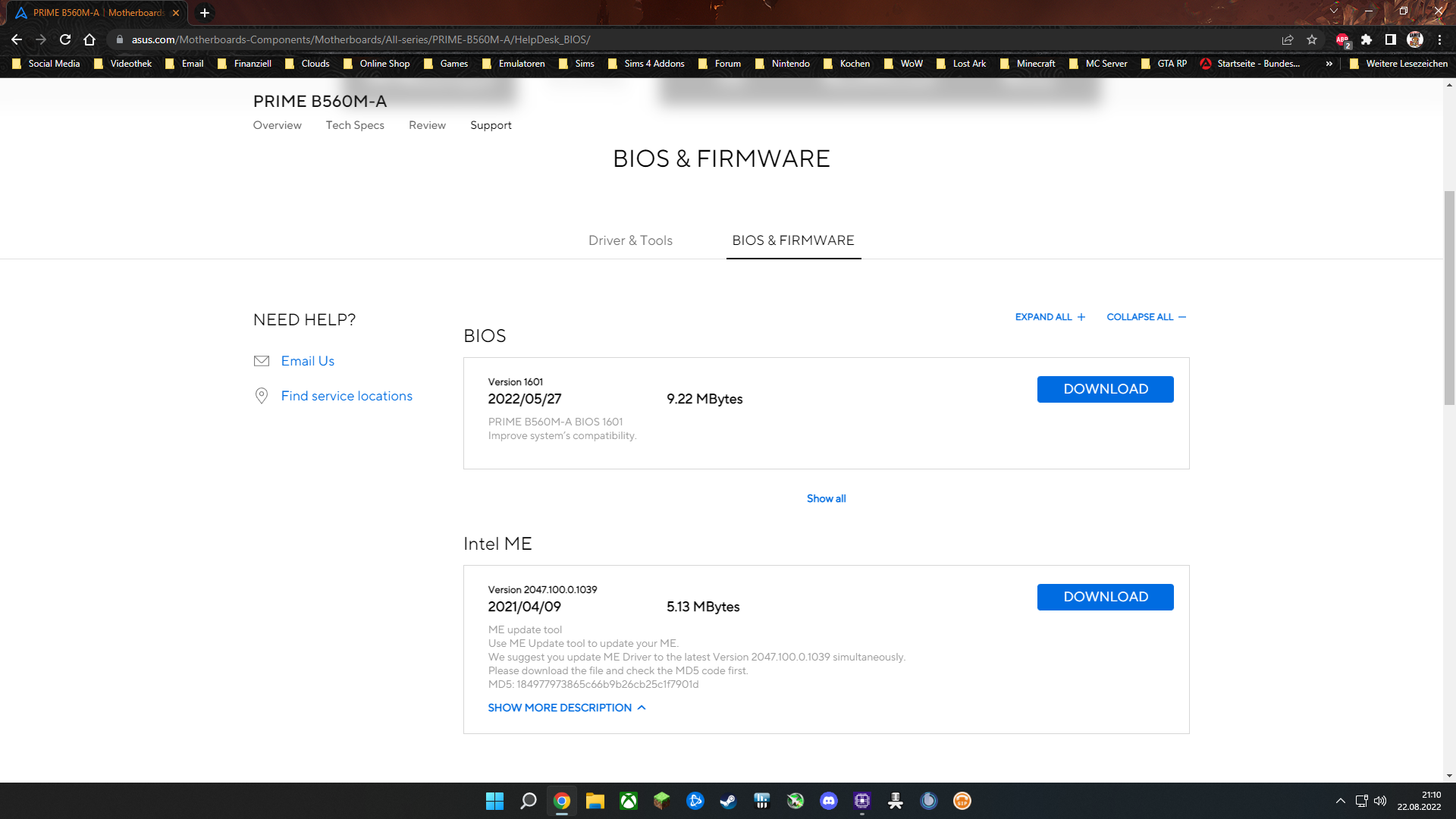
Task: Open the extensions puzzle icon
Action: click(1367, 39)
